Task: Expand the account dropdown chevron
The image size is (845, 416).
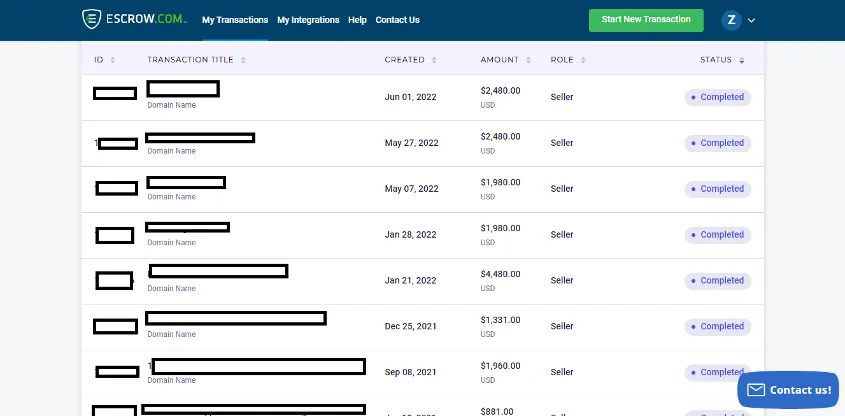Action: [752, 20]
